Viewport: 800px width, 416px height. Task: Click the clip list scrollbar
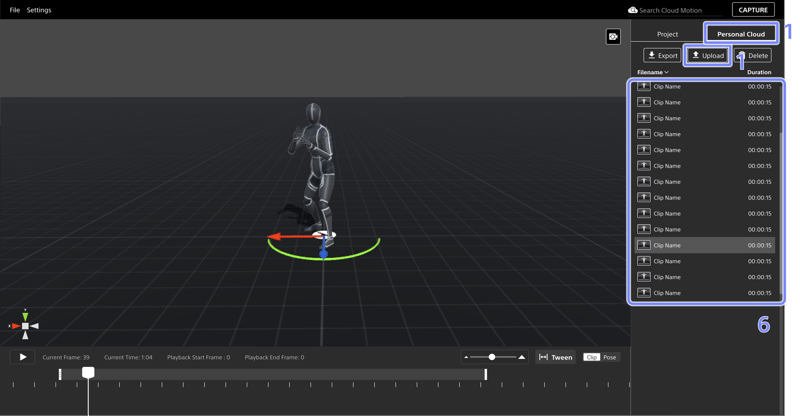tap(781, 212)
